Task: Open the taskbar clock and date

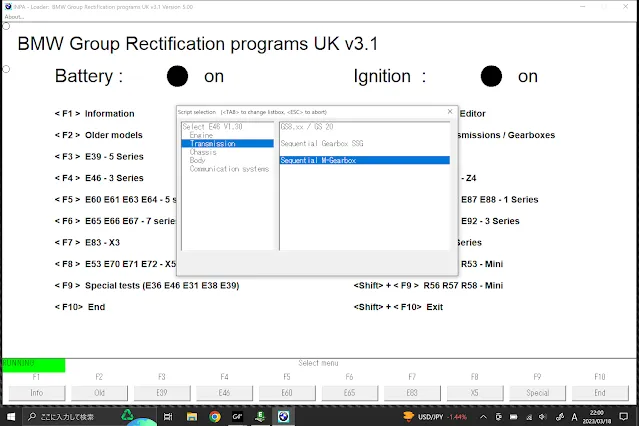Action: 597,417
